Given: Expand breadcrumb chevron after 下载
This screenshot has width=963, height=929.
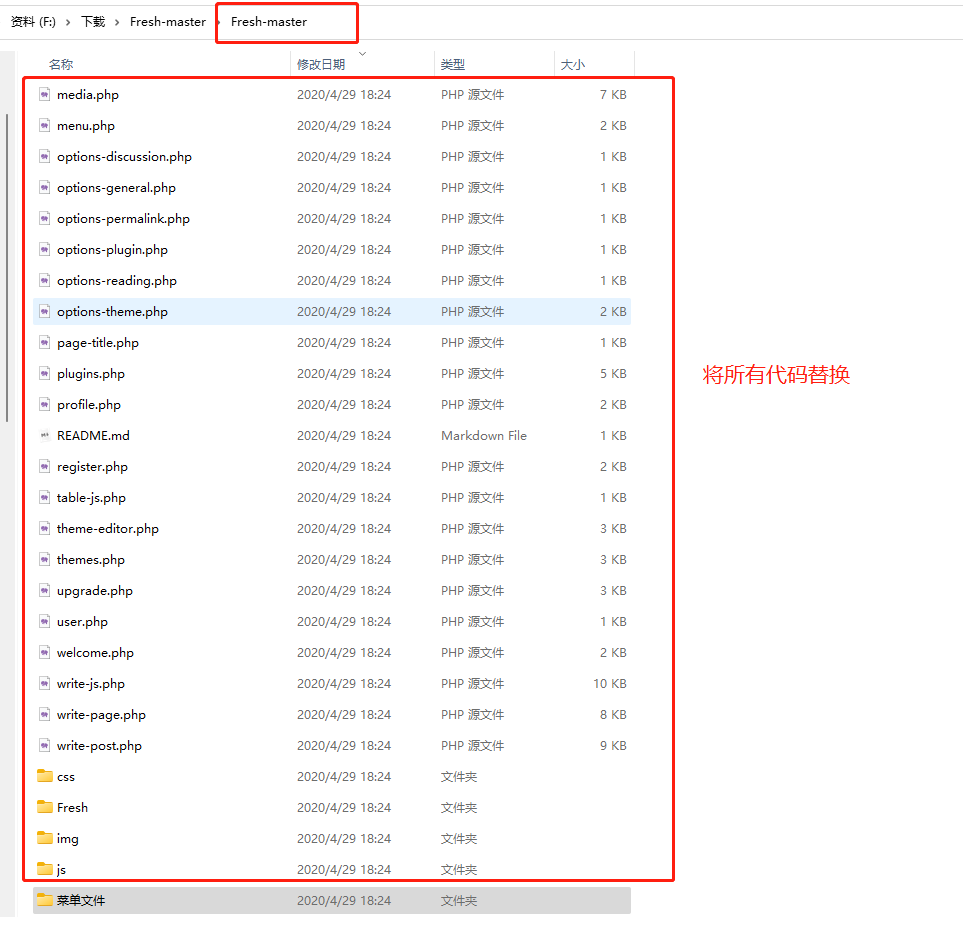Looking at the screenshot, I should click(x=117, y=22).
